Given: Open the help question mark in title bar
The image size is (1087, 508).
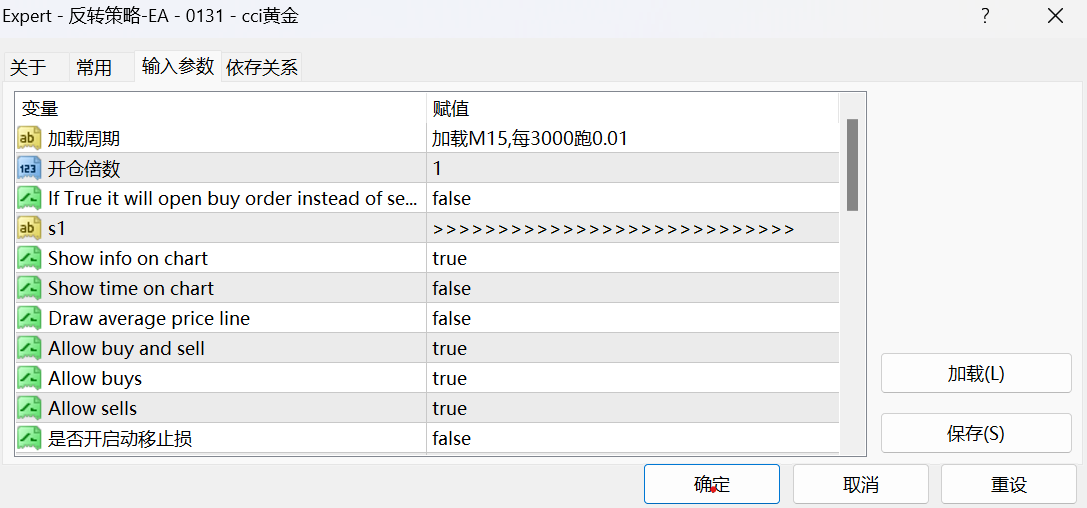Looking at the screenshot, I should tap(985, 16).
